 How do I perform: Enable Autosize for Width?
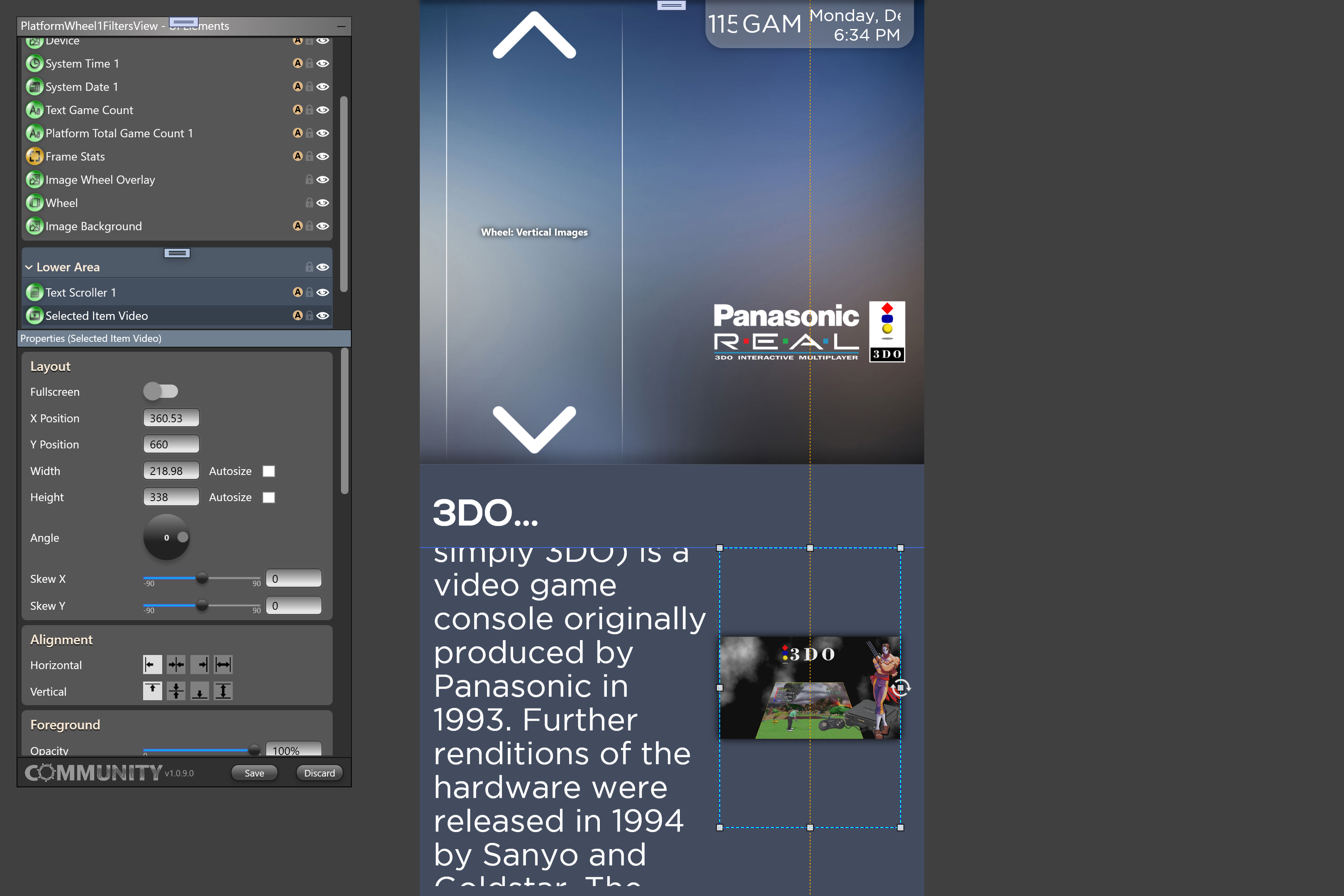coord(268,471)
